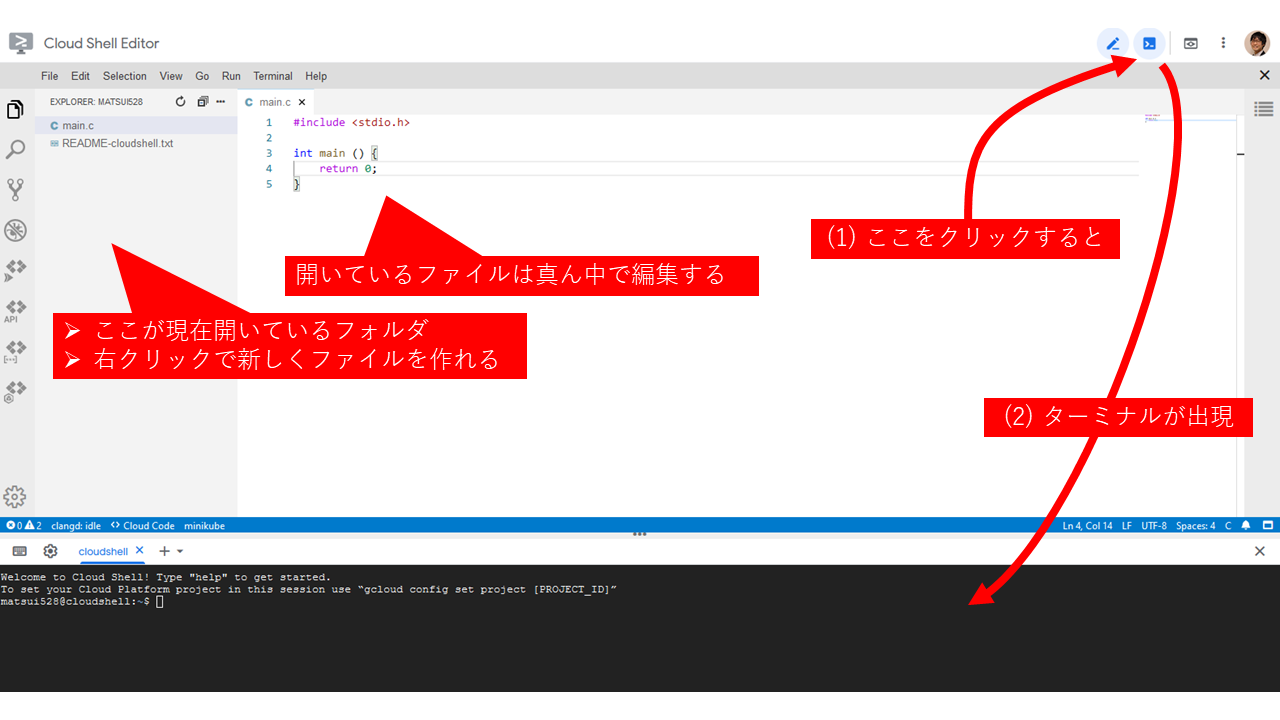Collapse all folders in Explorer
1280x720 pixels.
coord(203,102)
